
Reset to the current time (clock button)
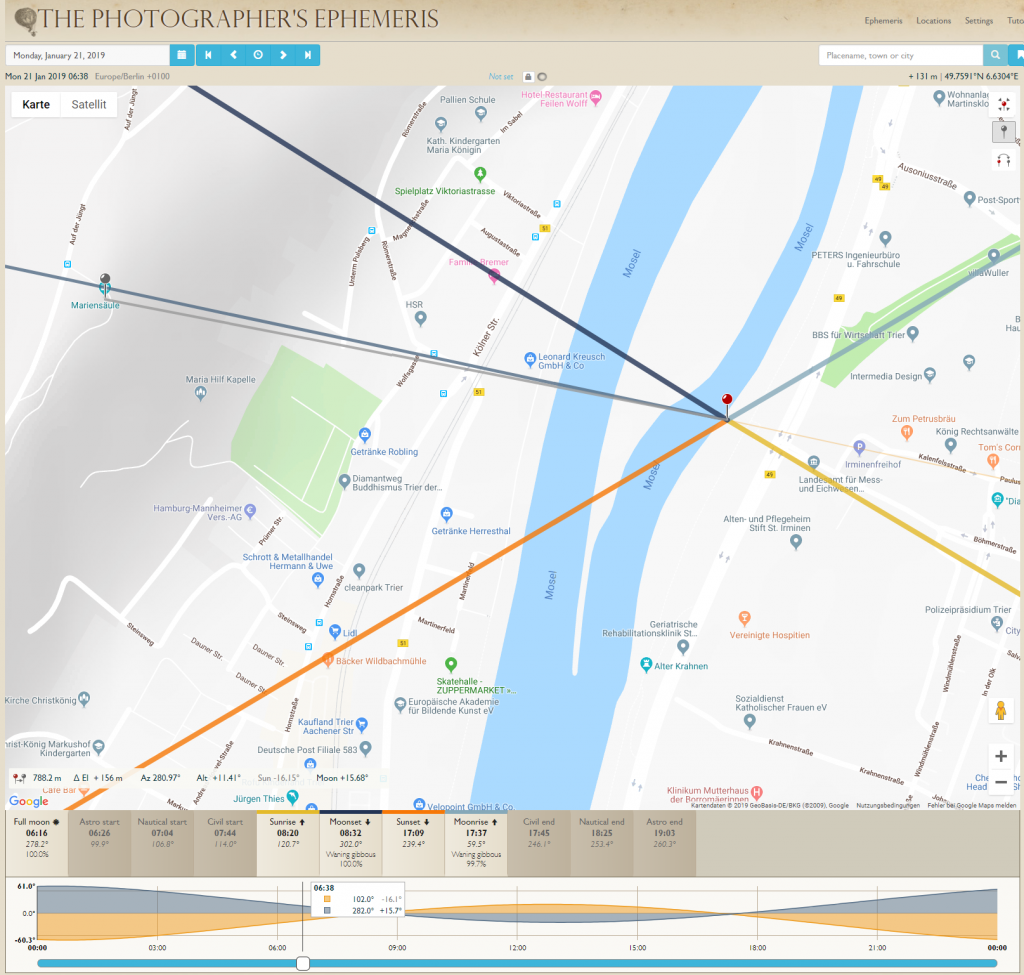click(258, 55)
